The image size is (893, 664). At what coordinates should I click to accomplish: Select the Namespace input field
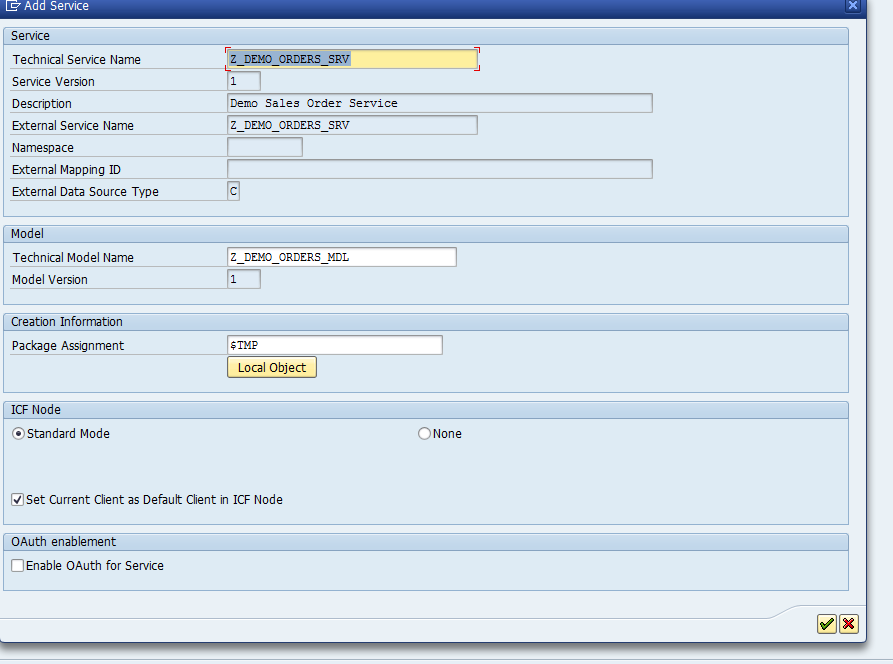(264, 147)
